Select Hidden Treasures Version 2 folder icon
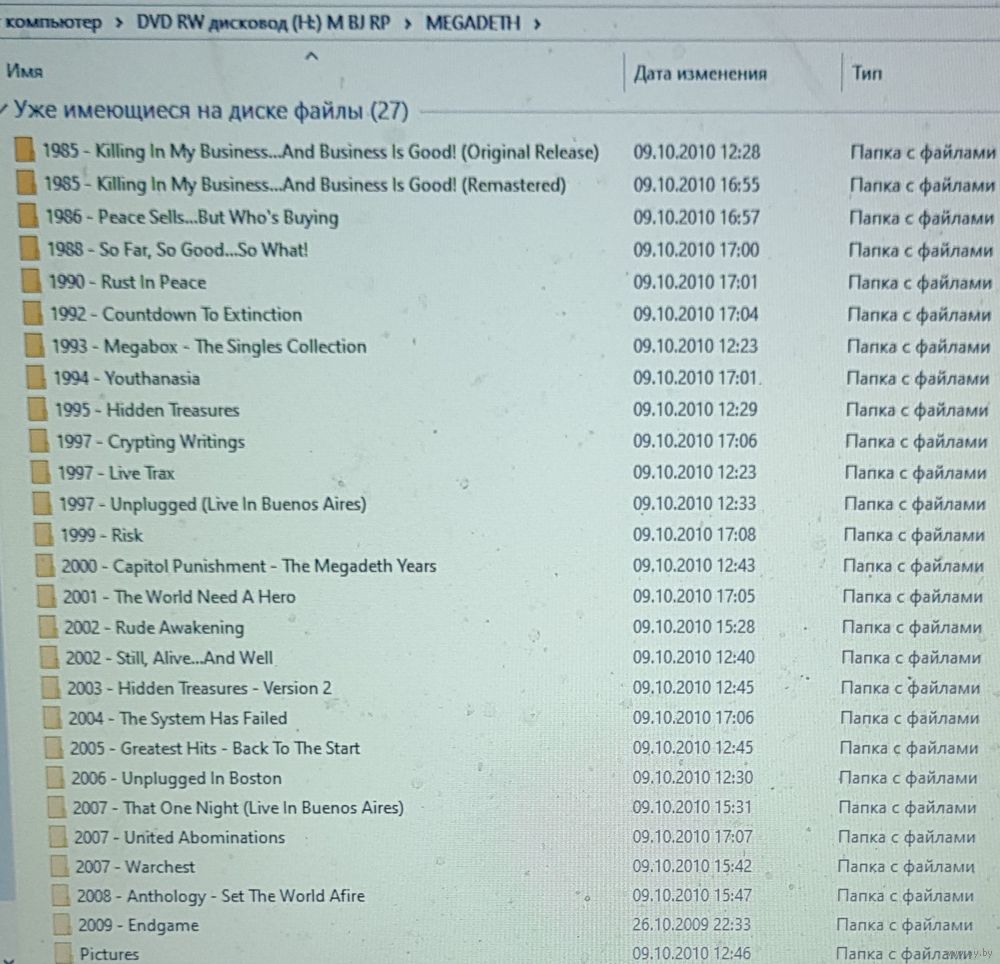Viewport: 1000px width, 964px height. [x=50, y=687]
